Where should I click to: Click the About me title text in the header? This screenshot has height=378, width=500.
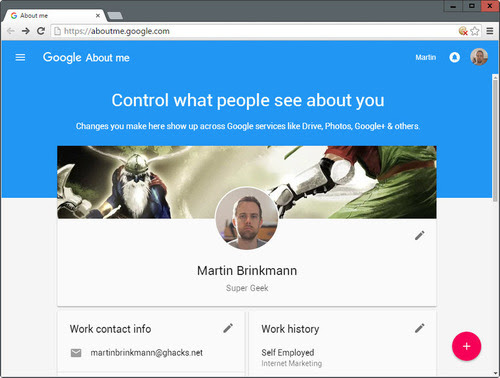[108, 58]
